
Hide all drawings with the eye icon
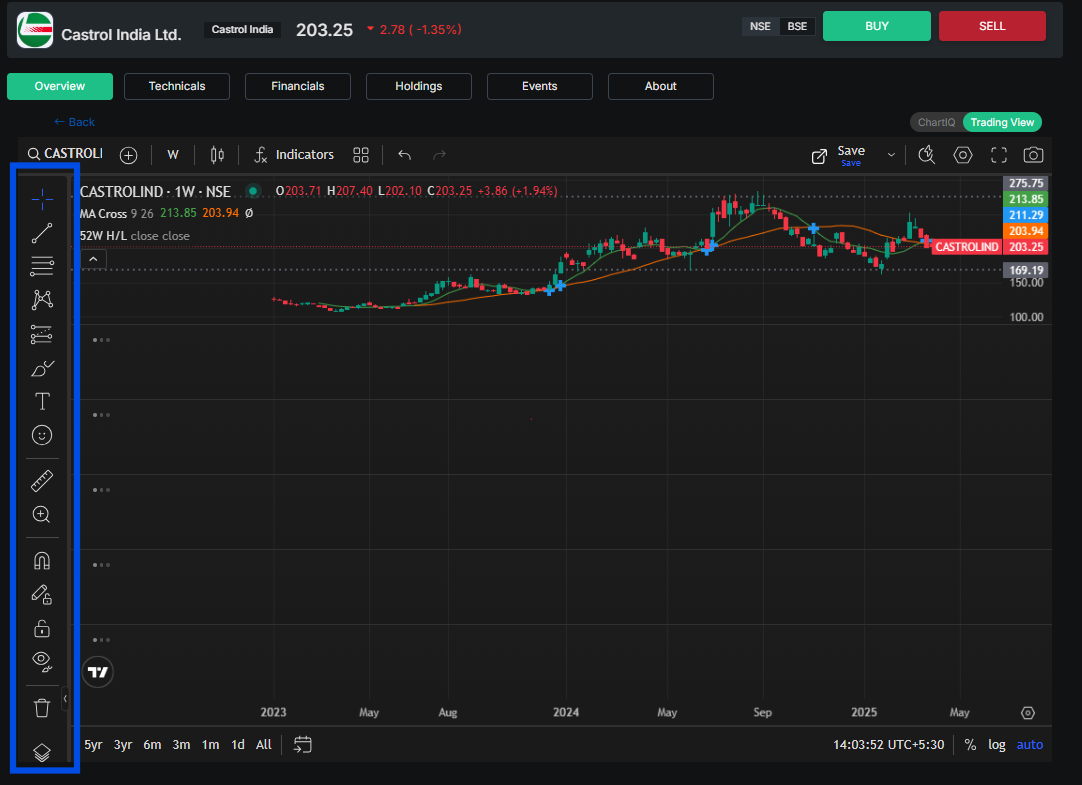pos(41,661)
